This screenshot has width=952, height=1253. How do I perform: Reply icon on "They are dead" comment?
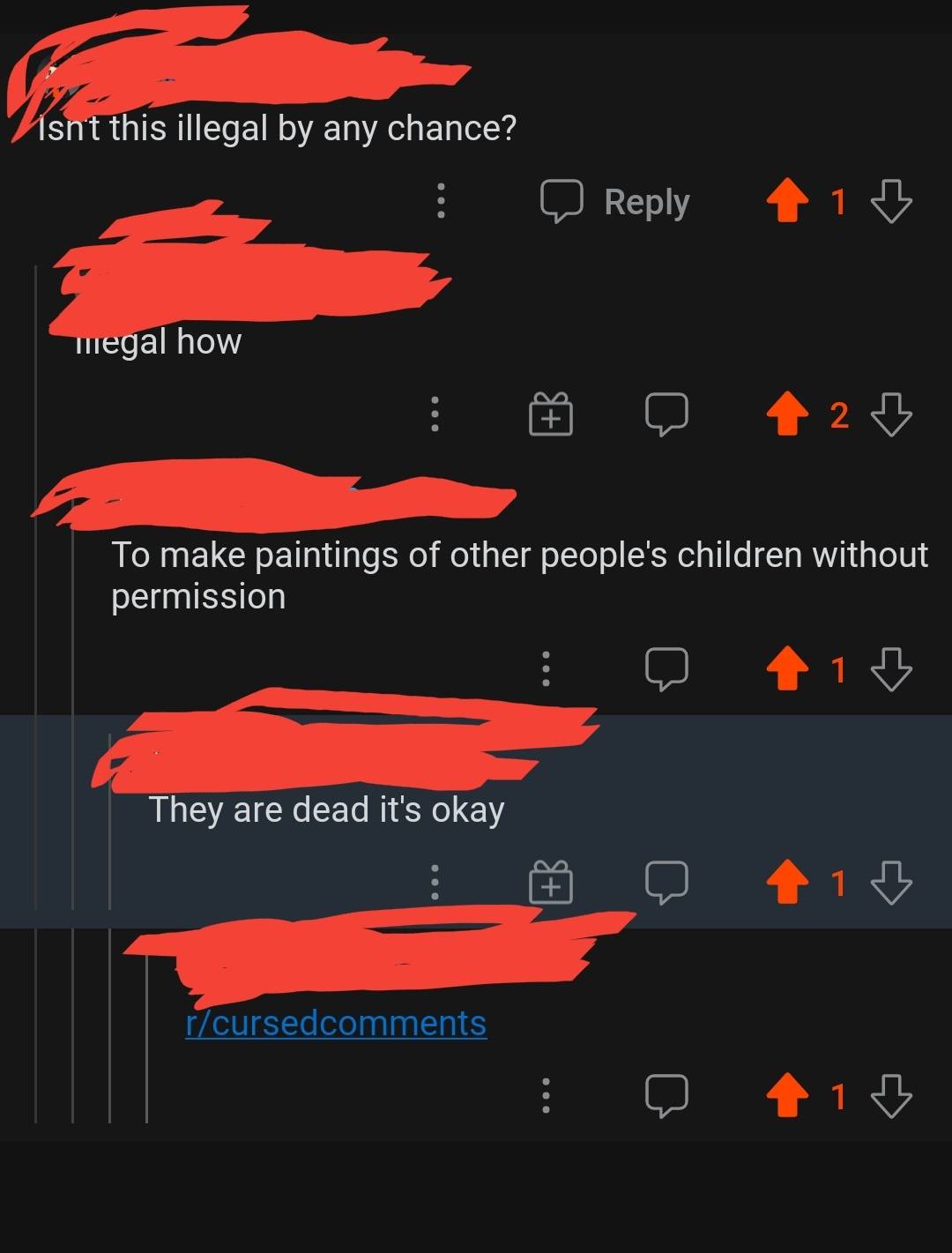pyautogui.click(x=666, y=882)
